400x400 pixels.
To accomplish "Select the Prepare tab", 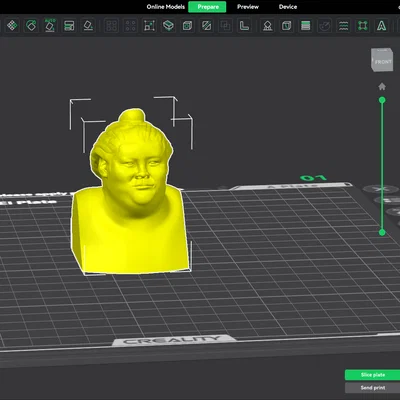I will point(207,7).
